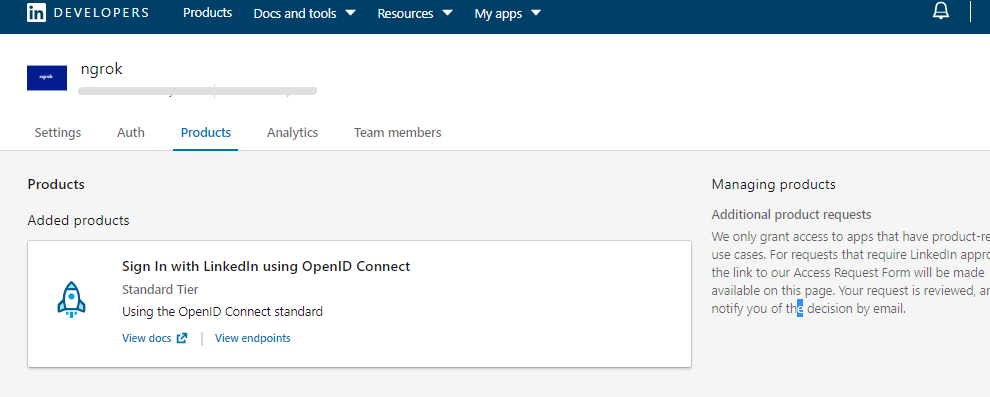Expand the Resources dropdown arrow
Screen dimensions: 990x397
point(448,13)
